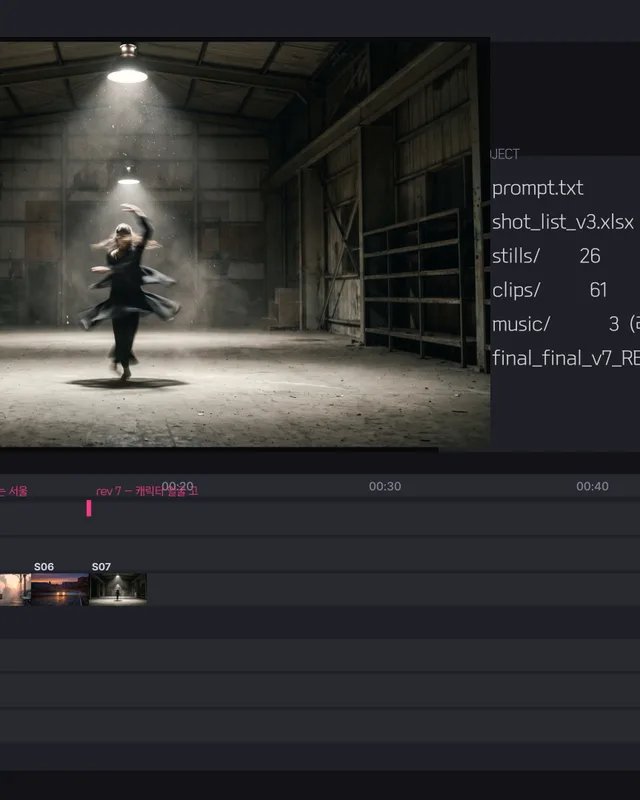640x800 pixels.
Task: Select the final_final_v7 file
Action: click(565, 359)
